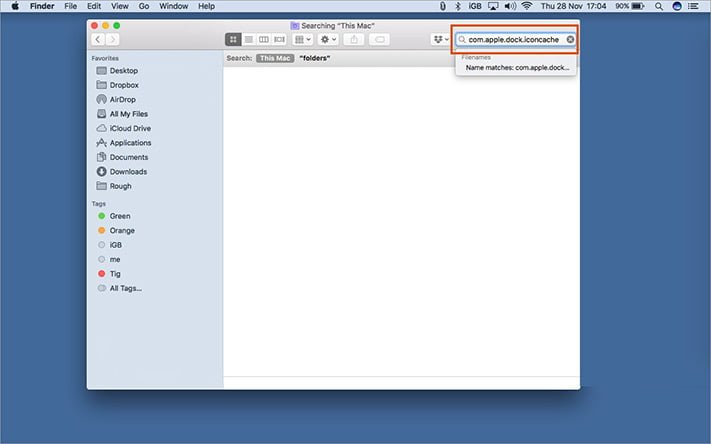Open Desktop in the sidebar
The image size is (711, 444).
[x=117, y=71]
